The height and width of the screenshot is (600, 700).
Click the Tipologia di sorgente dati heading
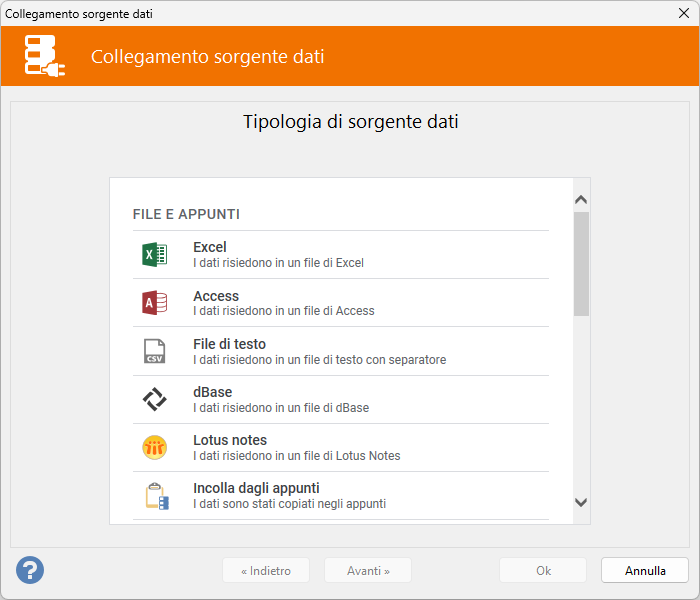pyautogui.click(x=350, y=121)
